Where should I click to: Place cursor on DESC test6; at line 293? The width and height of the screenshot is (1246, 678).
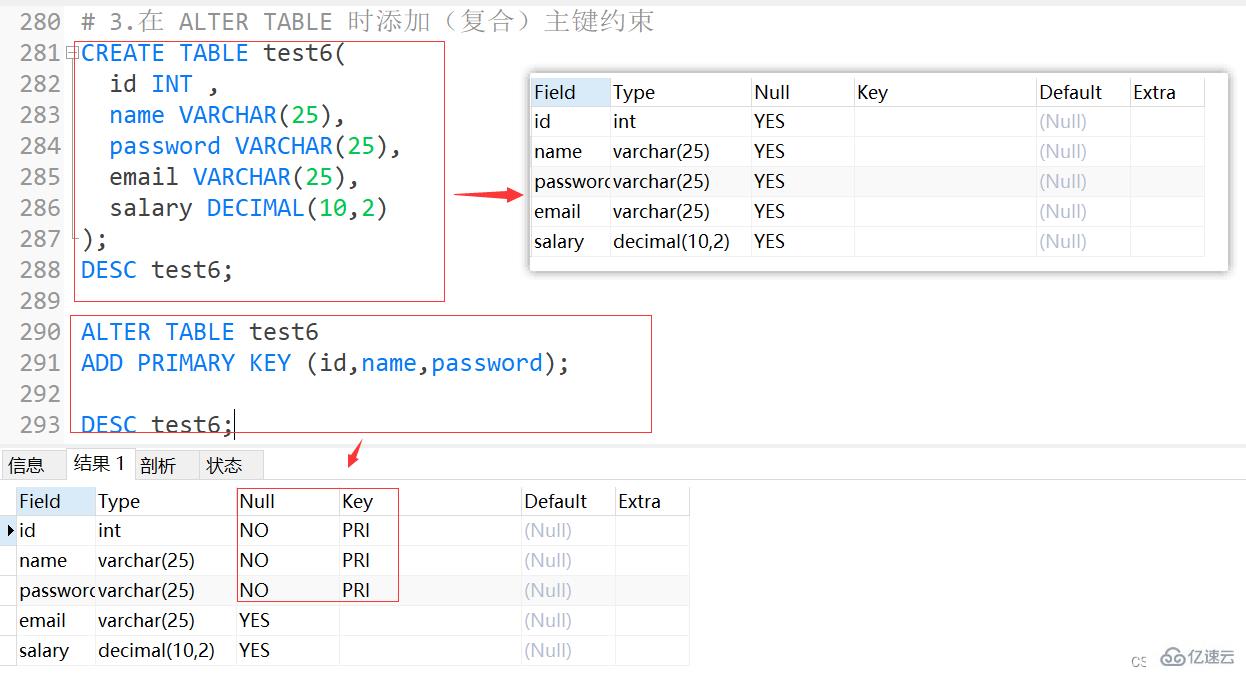pos(155,423)
